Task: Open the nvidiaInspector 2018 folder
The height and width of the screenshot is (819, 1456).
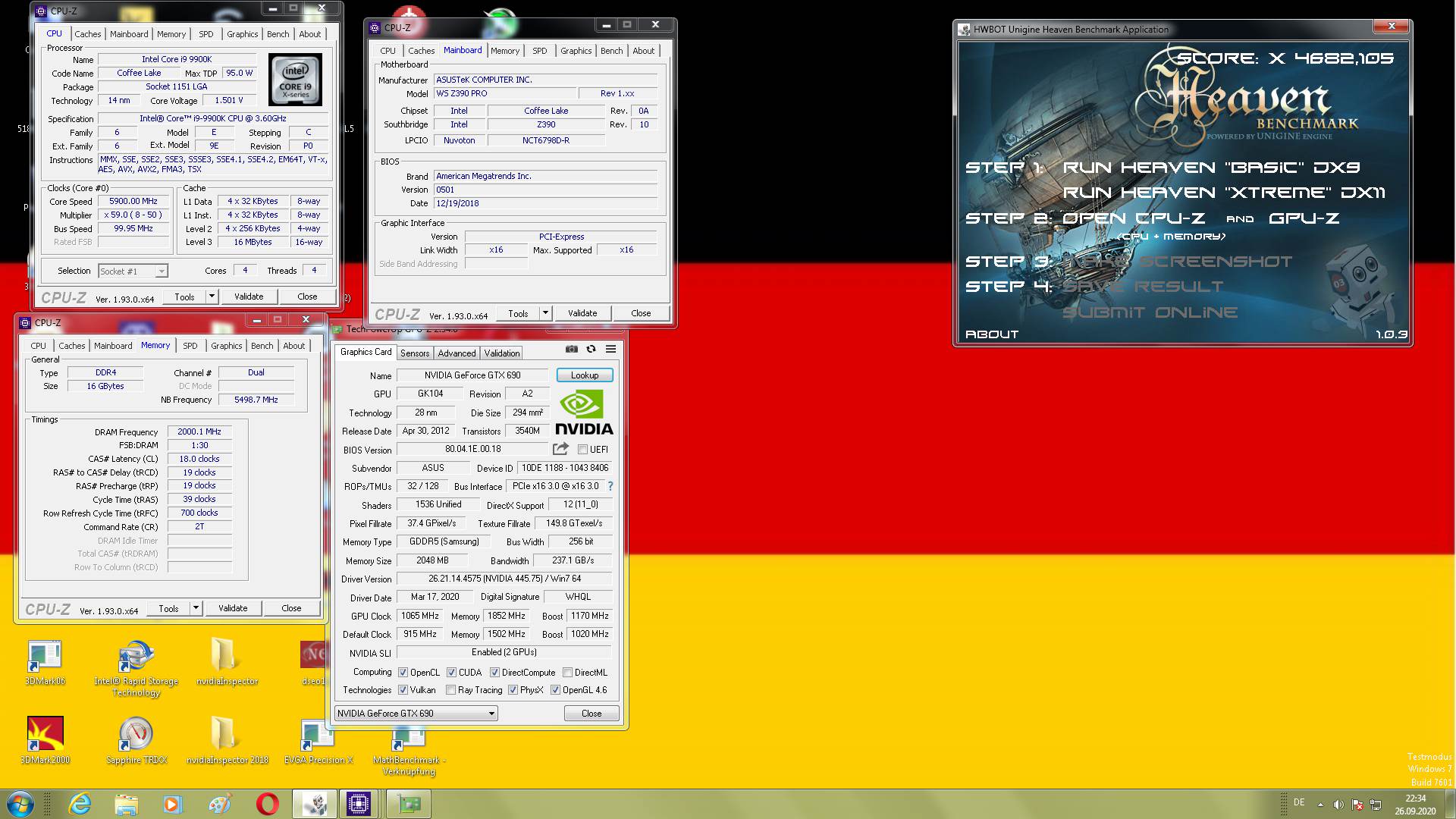Action: pos(227,740)
